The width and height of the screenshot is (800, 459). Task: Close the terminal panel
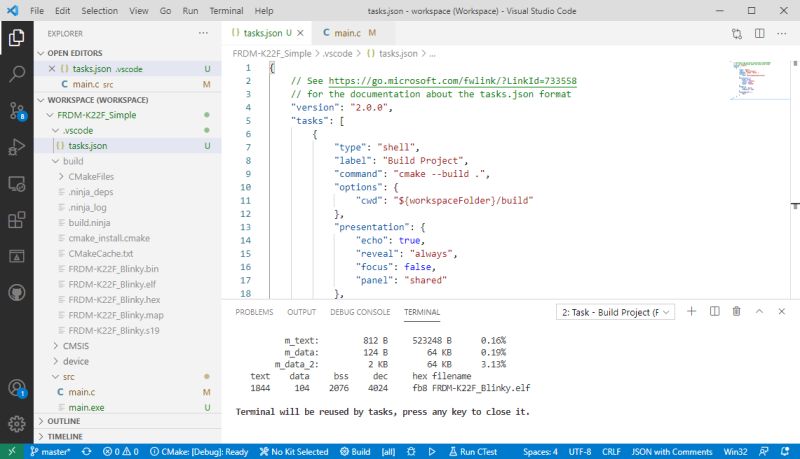click(782, 311)
